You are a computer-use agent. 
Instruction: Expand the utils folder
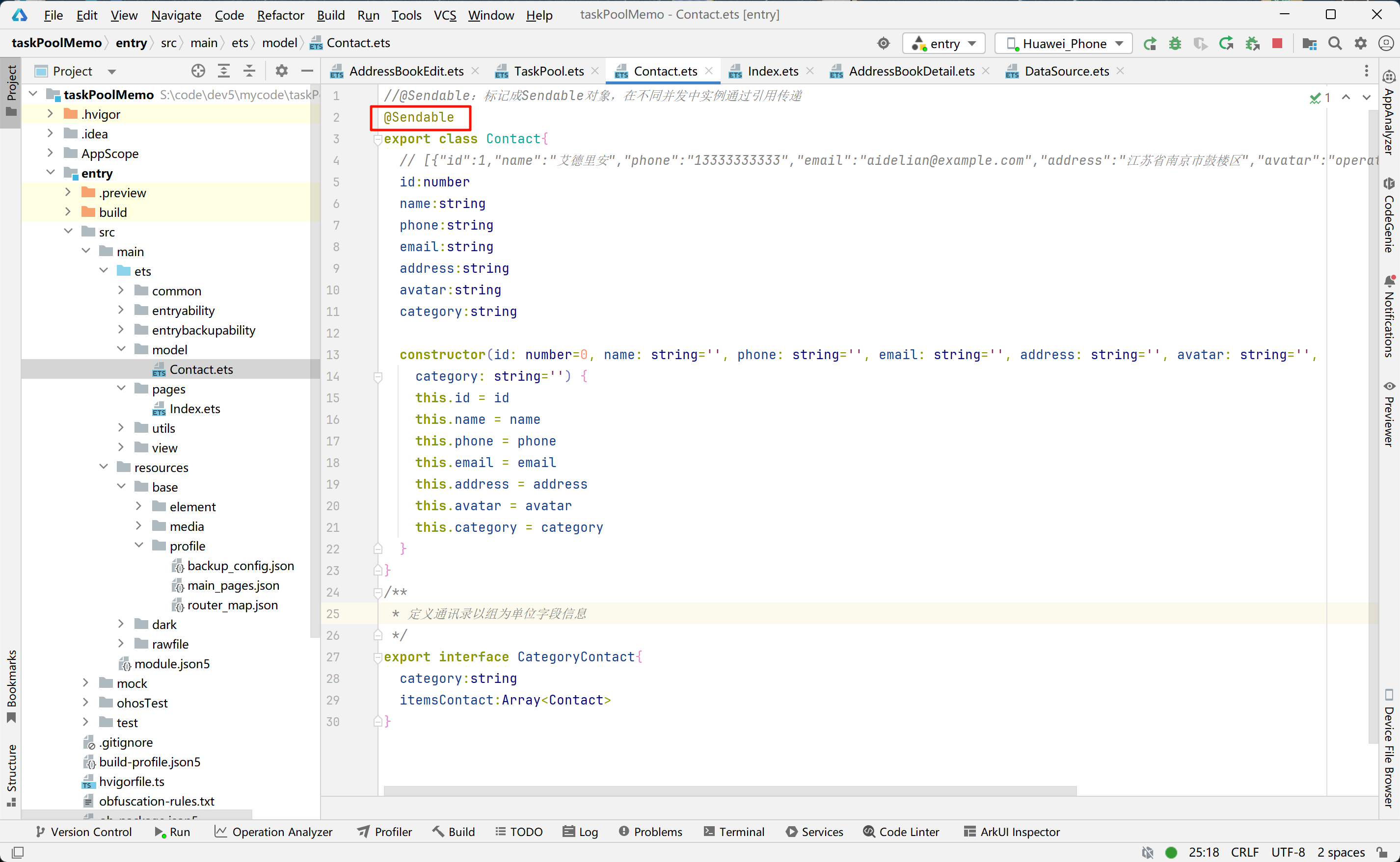click(121, 428)
